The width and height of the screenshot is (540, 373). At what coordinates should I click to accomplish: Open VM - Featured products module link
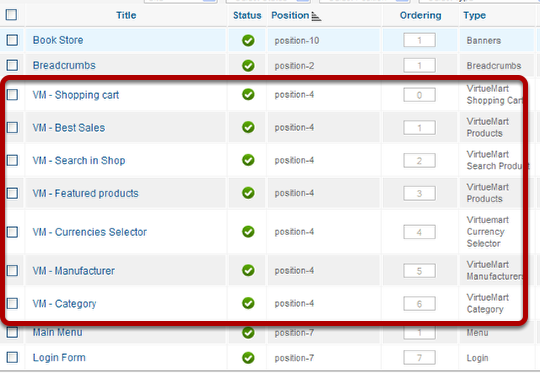coord(85,193)
